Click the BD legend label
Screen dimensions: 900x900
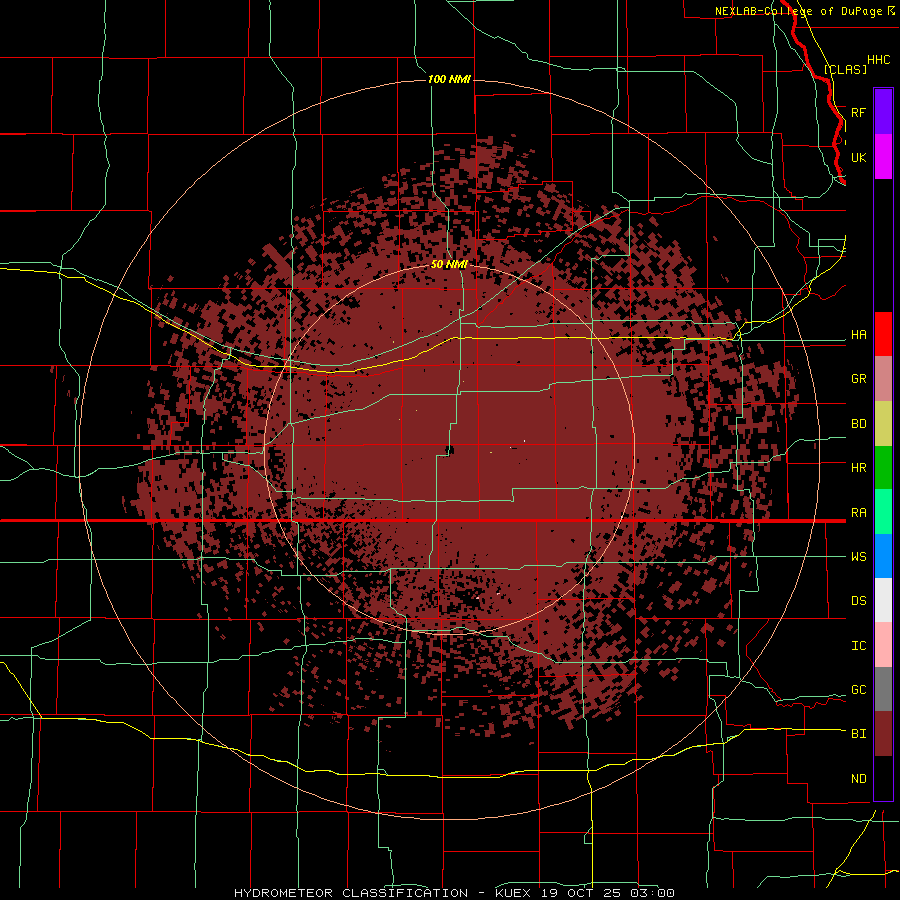click(x=858, y=424)
